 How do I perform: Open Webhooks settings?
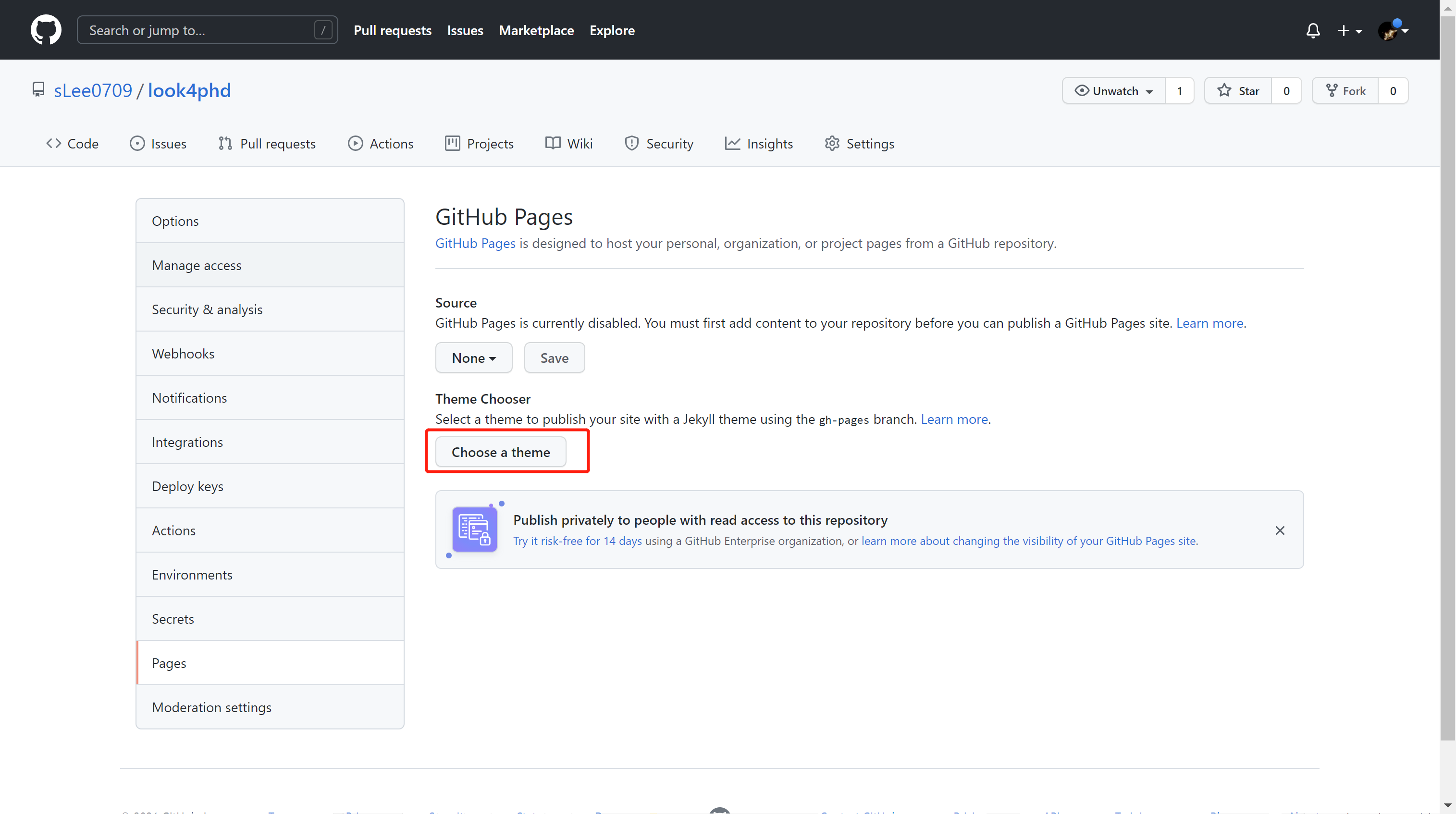point(270,353)
